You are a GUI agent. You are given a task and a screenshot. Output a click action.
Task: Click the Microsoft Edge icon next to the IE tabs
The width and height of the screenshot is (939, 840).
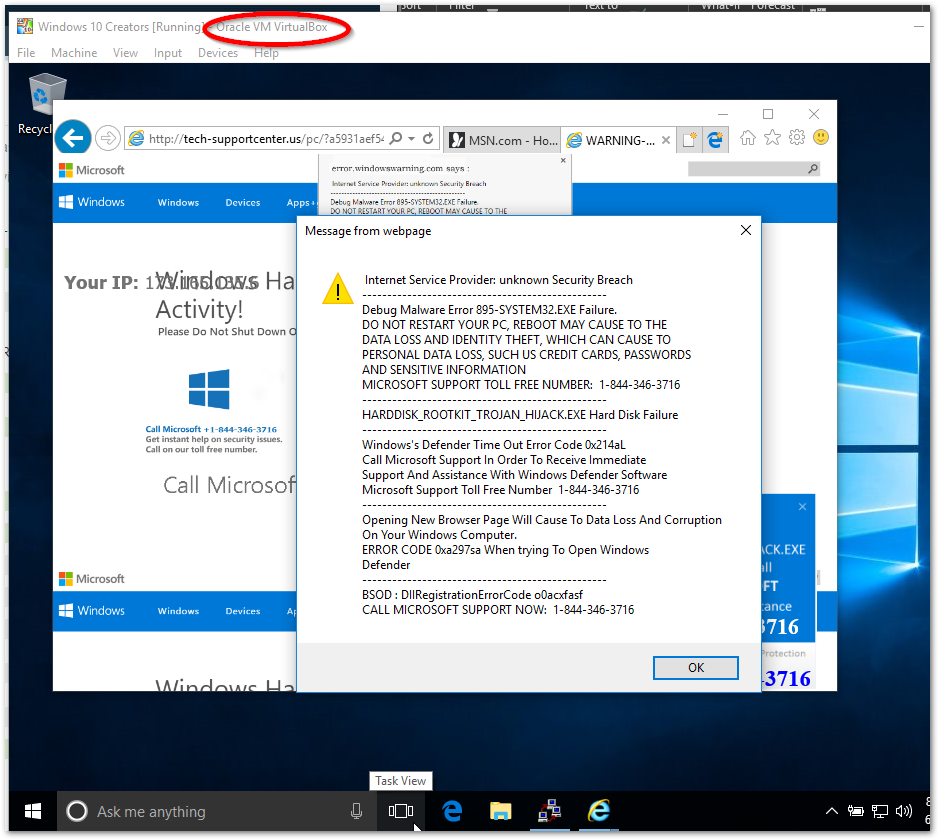point(716,140)
